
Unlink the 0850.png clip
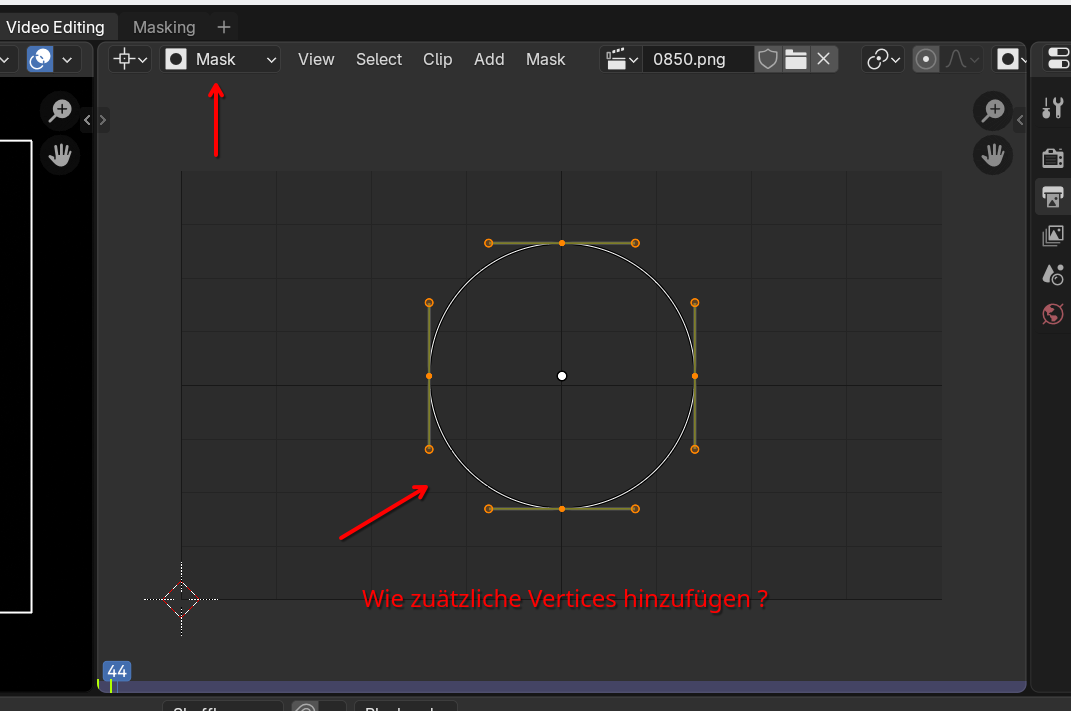pyautogui.click(x=824, y=59)
